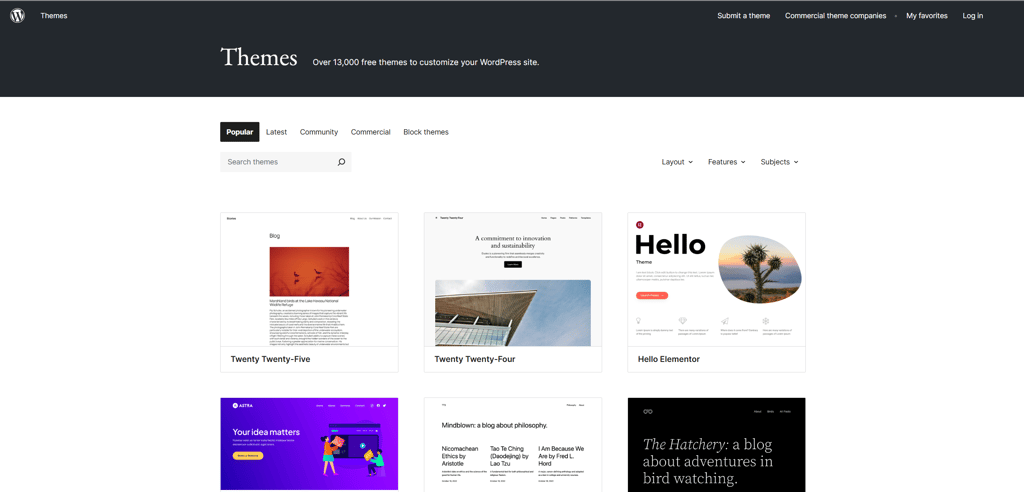Viewport: 1024px width, 492px height.
Task: Open The Hatchery dark theme thumbnail
Action: pyautogui.click(x=716, y=444)
